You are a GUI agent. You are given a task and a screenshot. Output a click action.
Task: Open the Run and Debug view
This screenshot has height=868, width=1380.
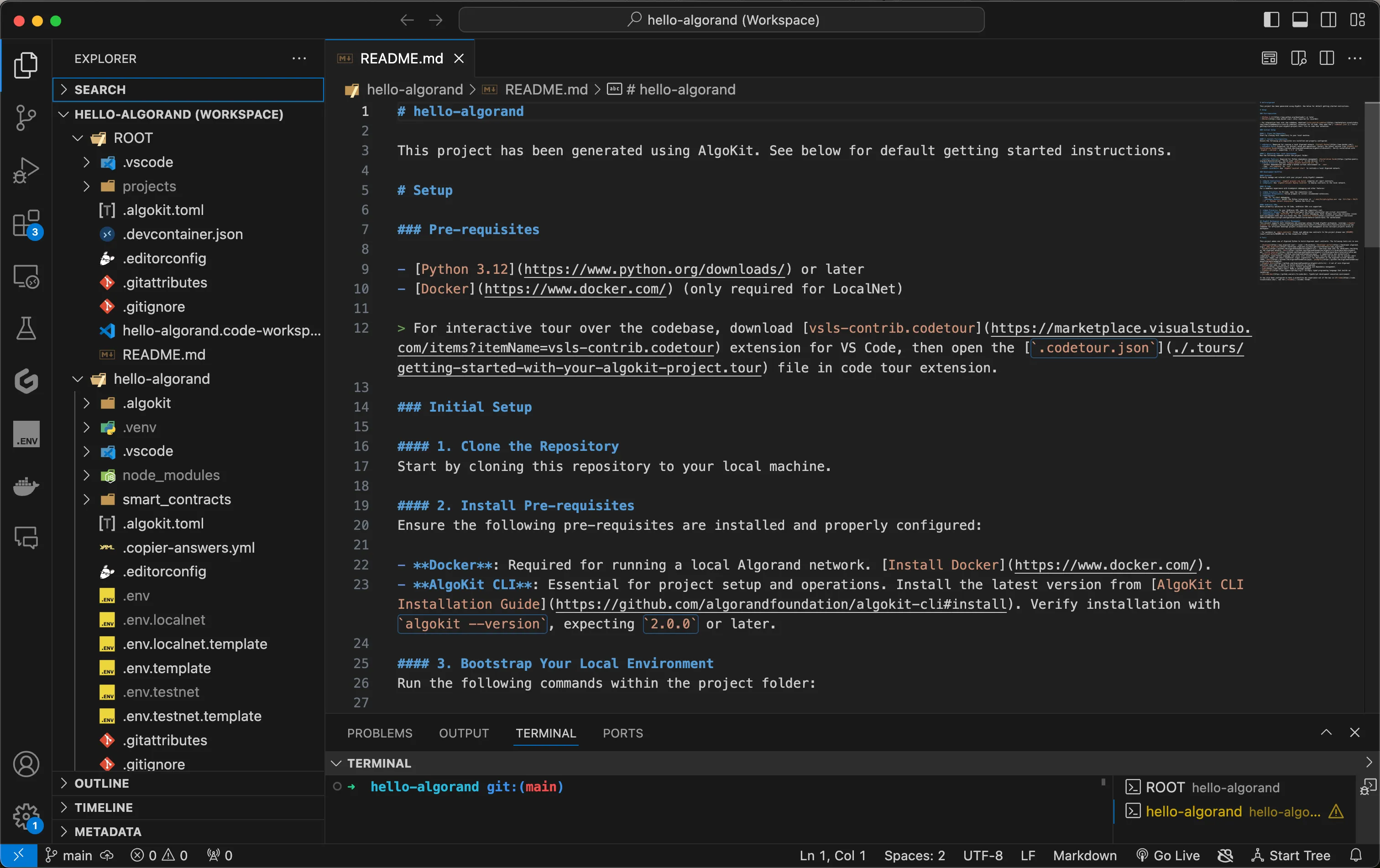26,170
